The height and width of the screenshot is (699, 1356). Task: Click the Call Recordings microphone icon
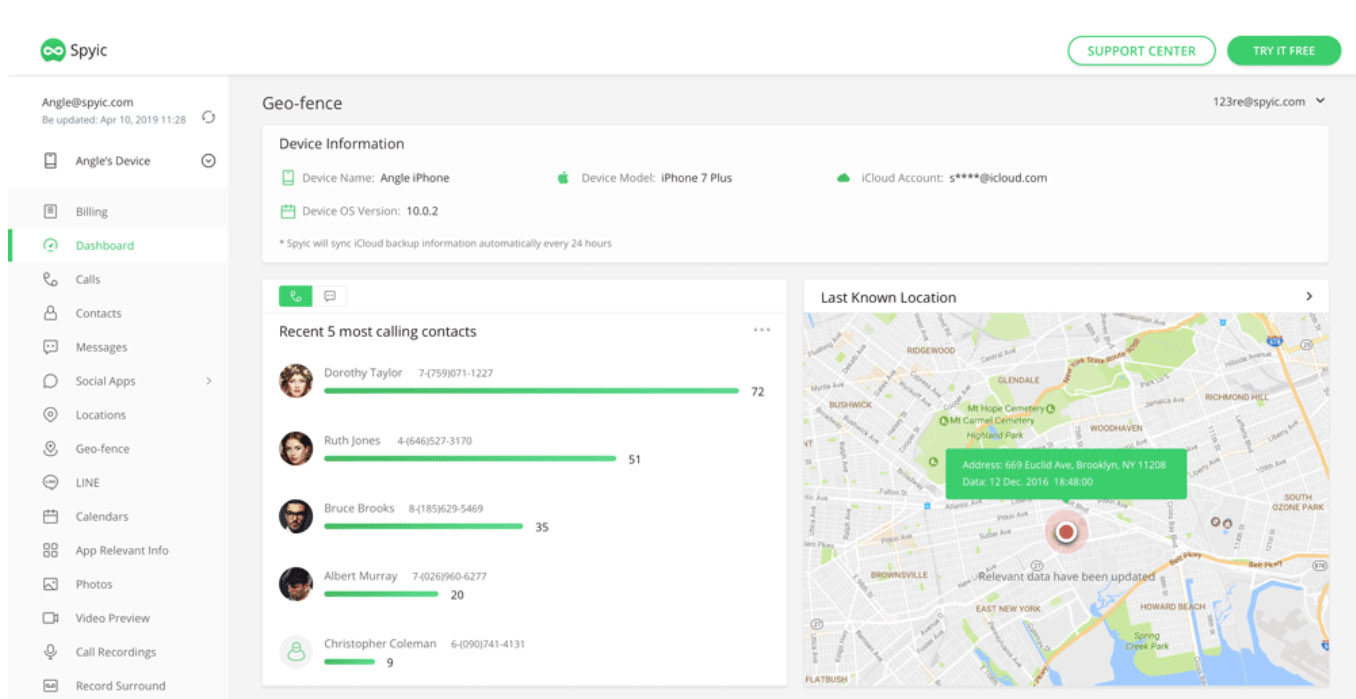(x=50, y=652)
